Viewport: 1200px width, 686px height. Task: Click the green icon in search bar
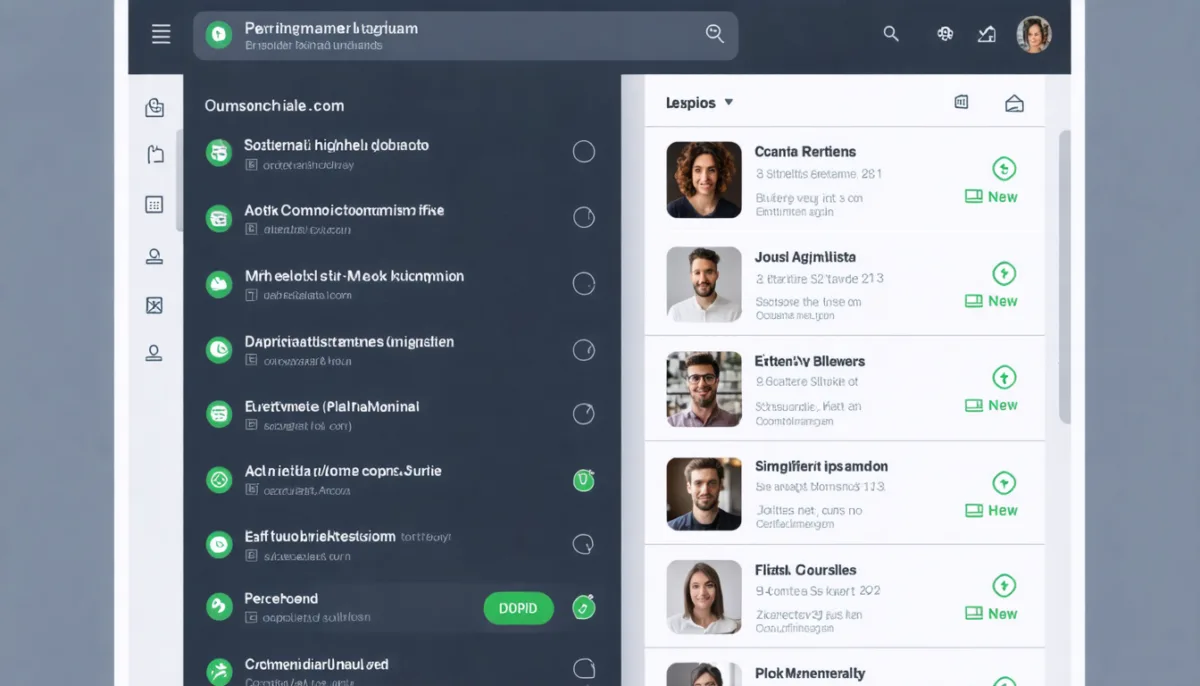click(x=218, y=35)
